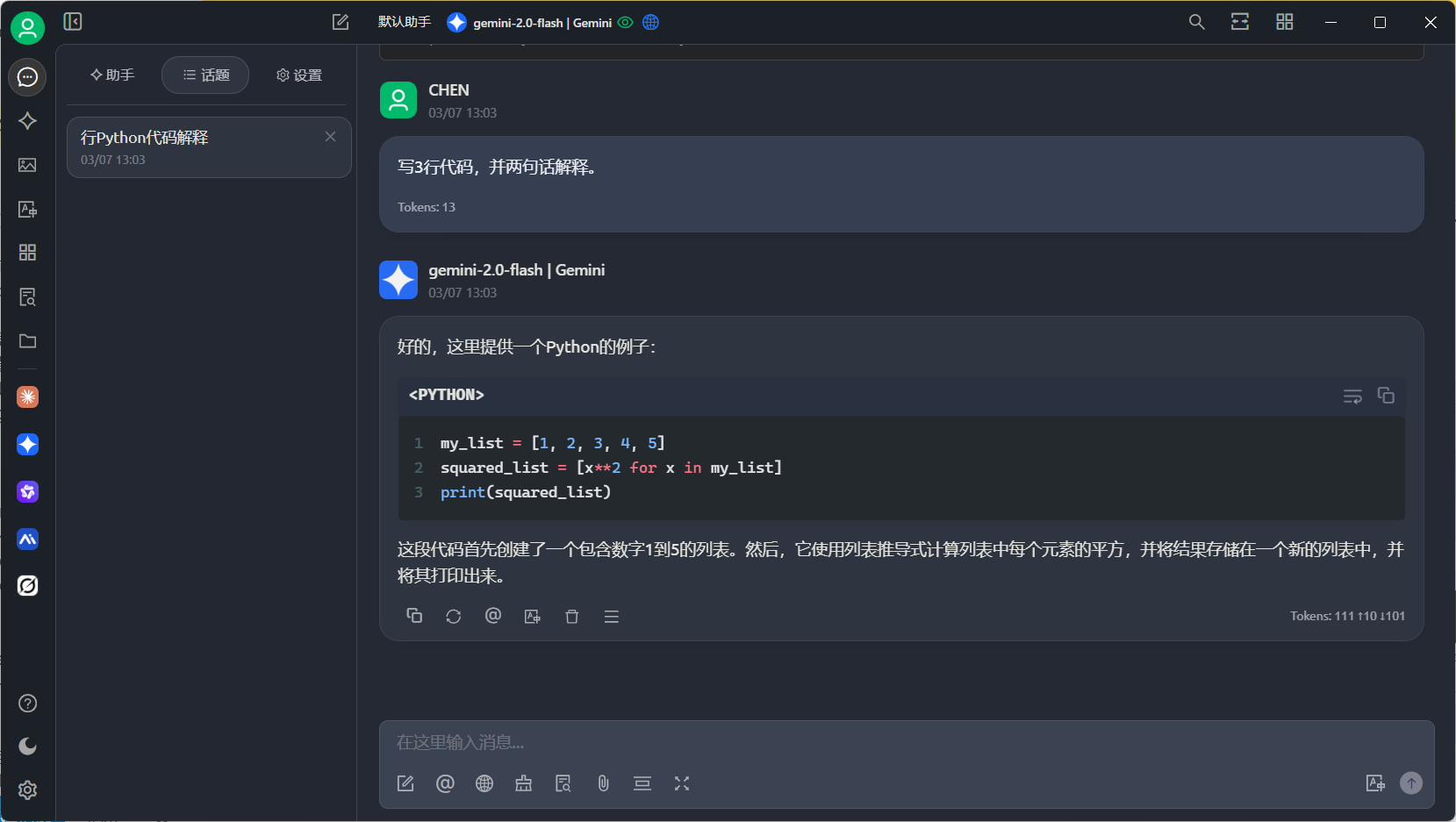The image size is (1456, 822).
Task: Toggle dark mode moon icon
Action: tap(27, 747)
